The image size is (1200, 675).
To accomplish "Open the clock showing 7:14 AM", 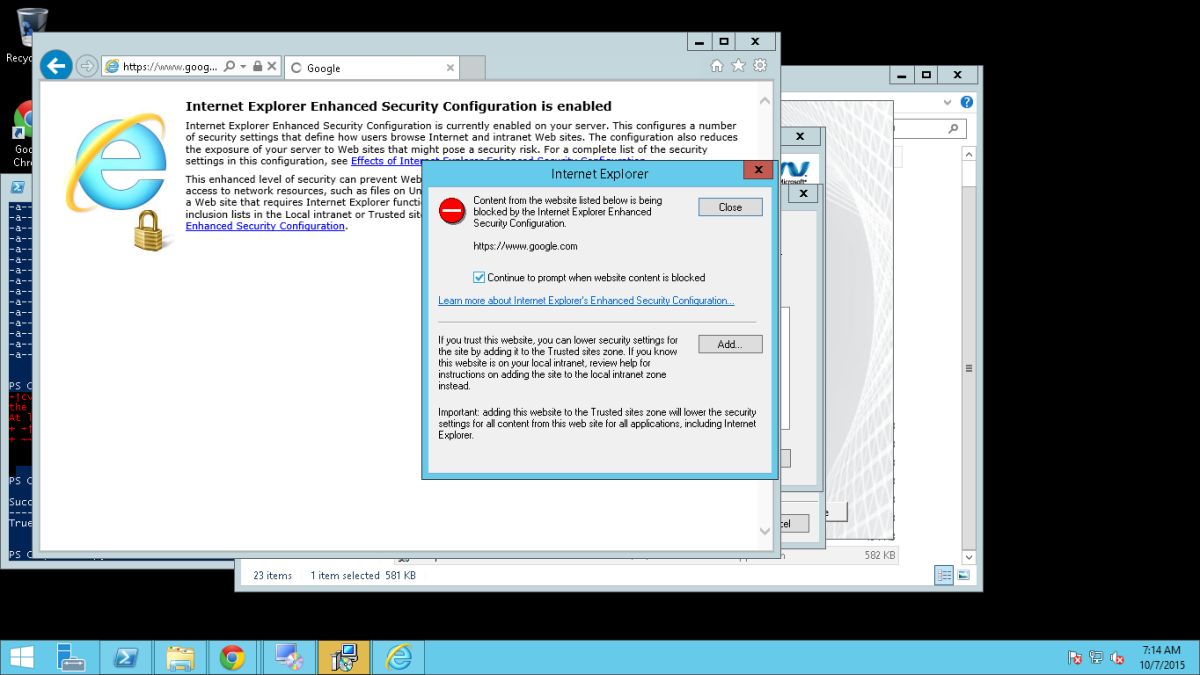I will tap(1160, 657).
